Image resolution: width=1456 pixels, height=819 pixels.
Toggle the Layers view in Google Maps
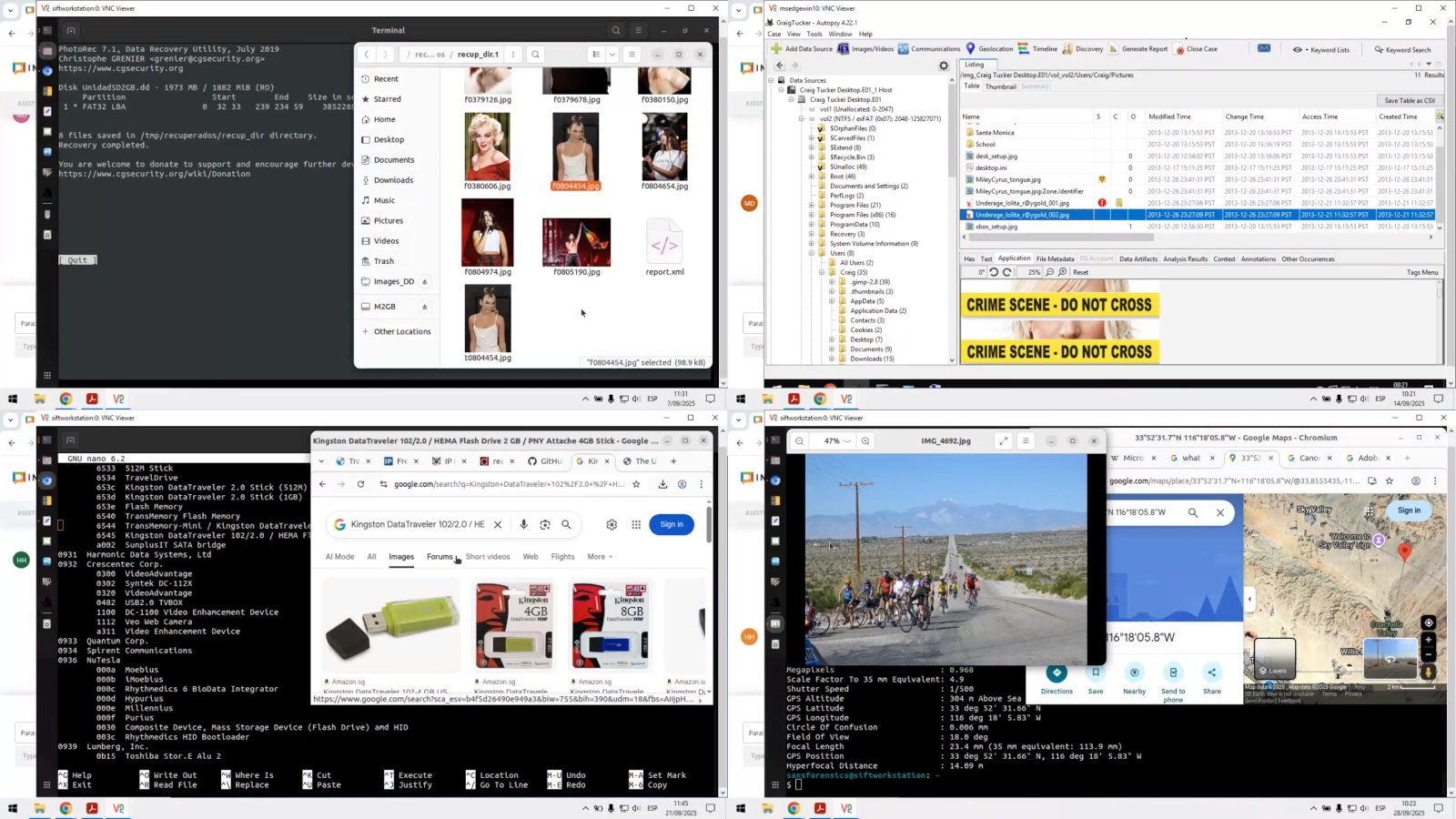click(1274, 658)
